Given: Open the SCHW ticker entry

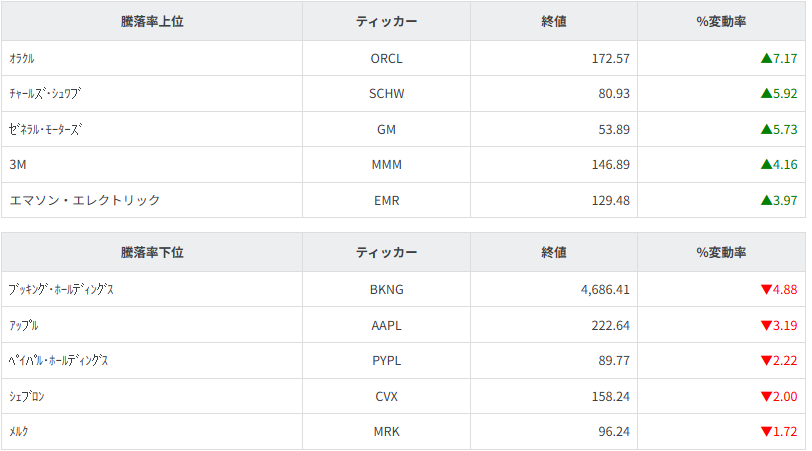Looking at the screenshot, I should point(386,94).
